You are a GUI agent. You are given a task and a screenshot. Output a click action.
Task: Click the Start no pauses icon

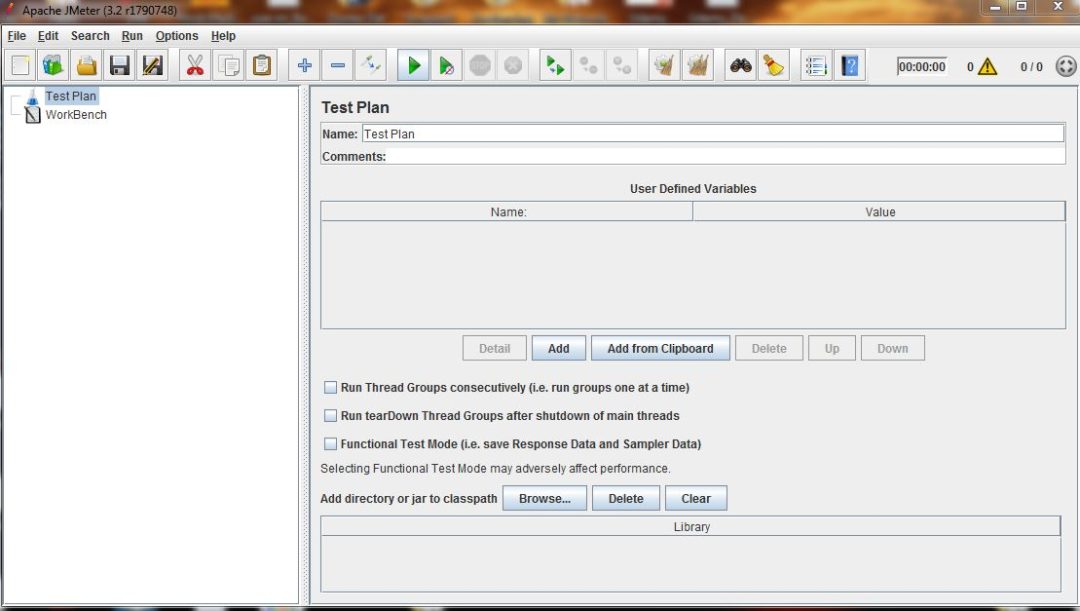pyautogui.click(x=446, y=66)
